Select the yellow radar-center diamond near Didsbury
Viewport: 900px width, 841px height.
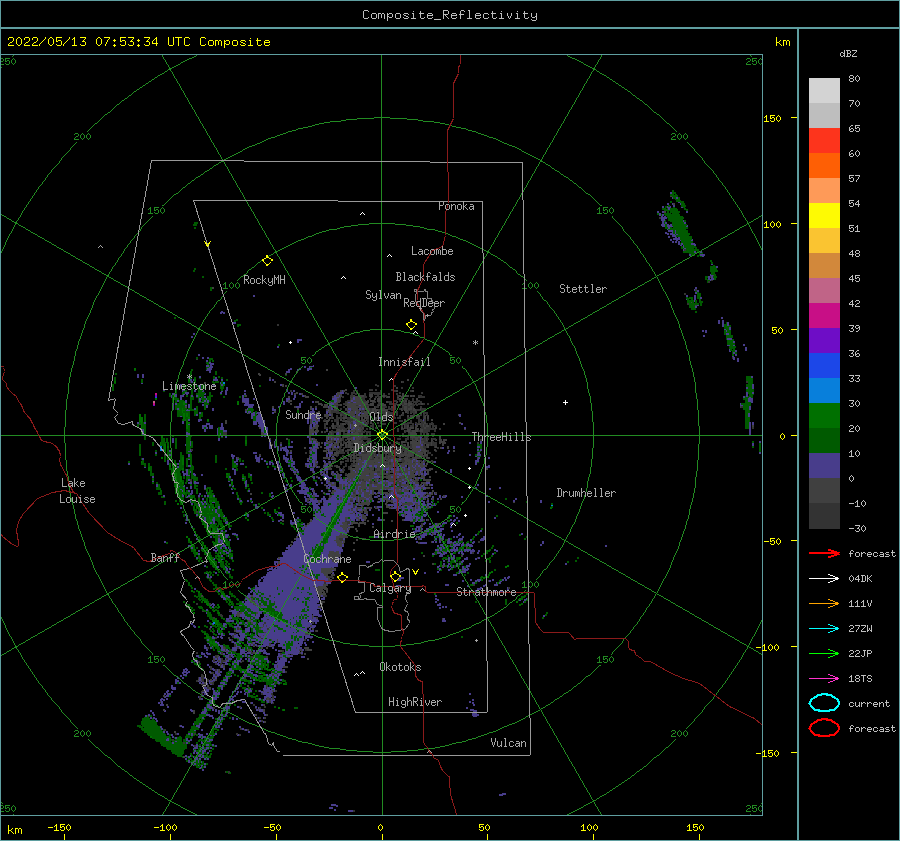pos(382,435)
